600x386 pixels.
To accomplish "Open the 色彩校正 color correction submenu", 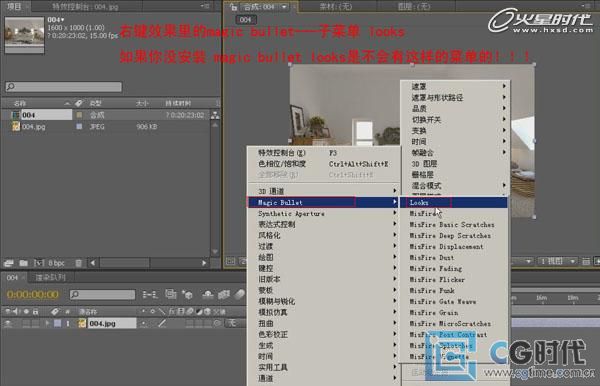I will (x=324, y=334).
